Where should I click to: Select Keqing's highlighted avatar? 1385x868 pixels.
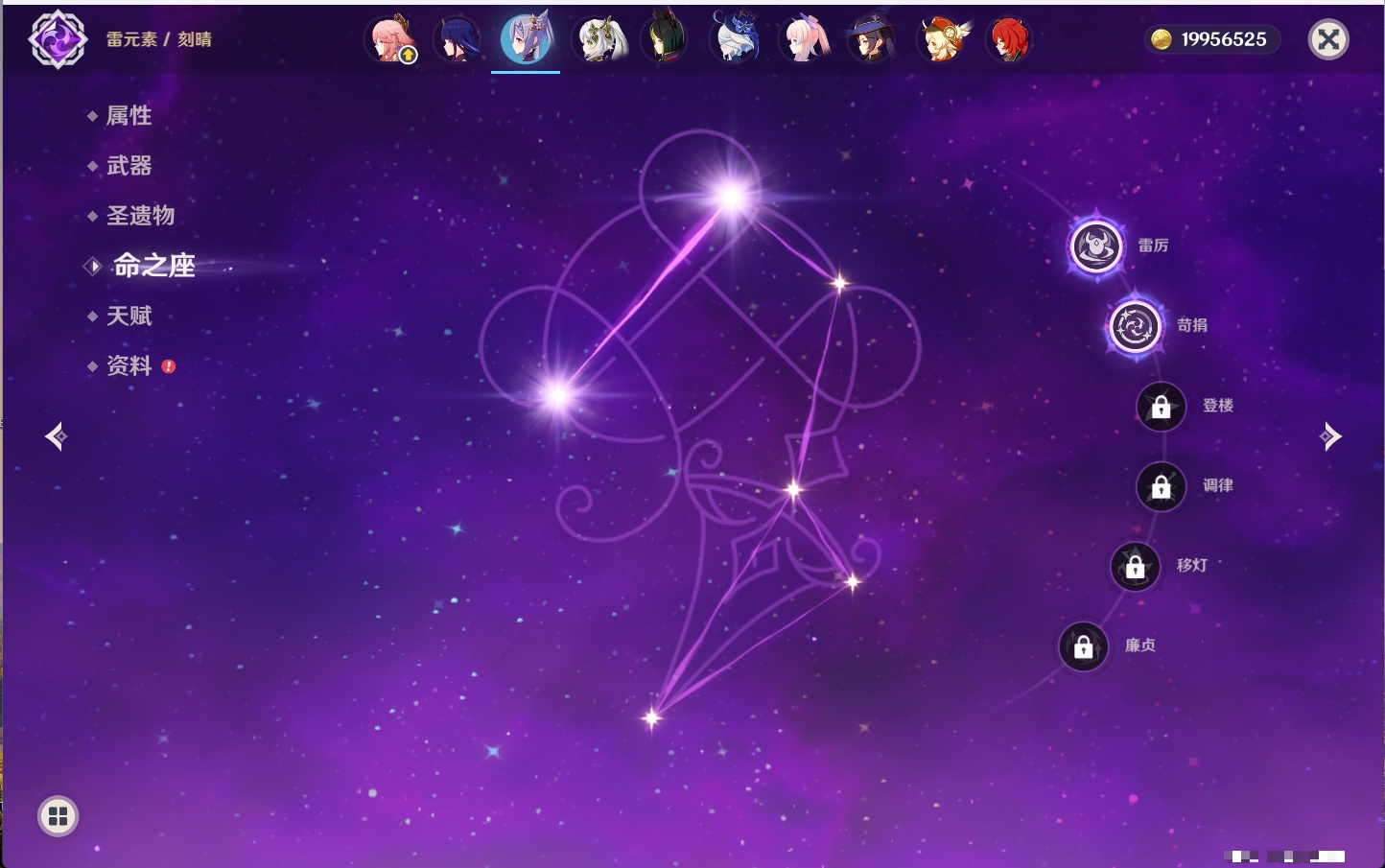(526, 39)
